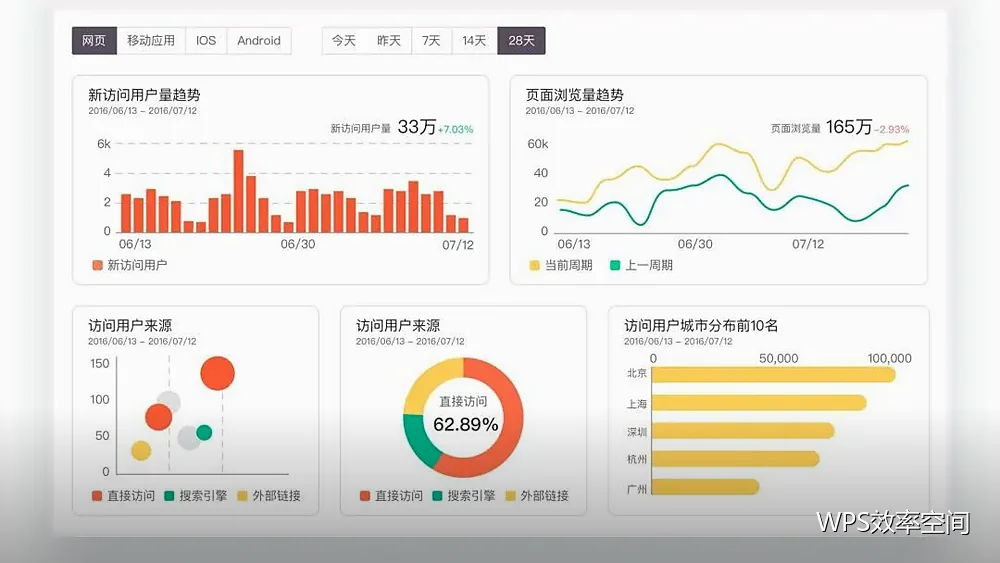Click the 广州 city bar
1000x563 pixels.
[705, 487]
